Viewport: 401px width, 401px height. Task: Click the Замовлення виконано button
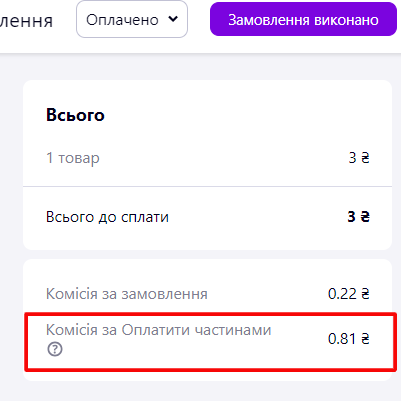point(303,19)
